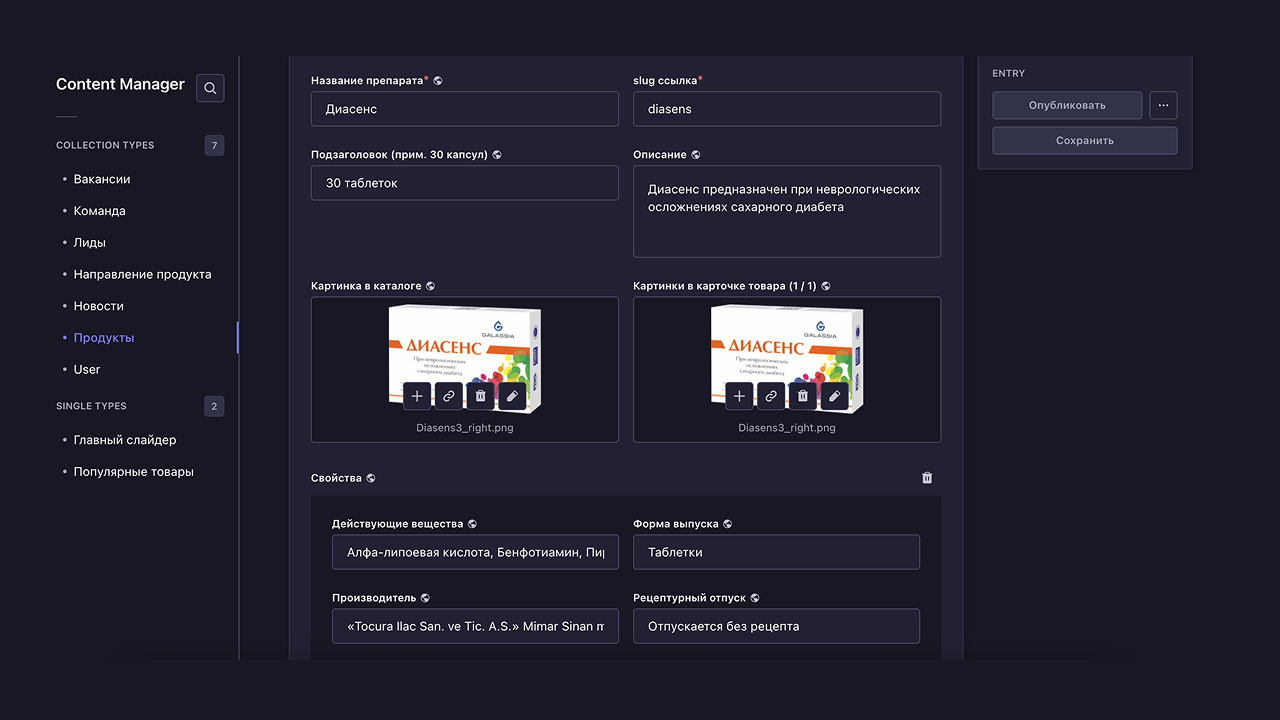Add image in Картинка в каталоге
1280x720 pixels.
point(417,397)
